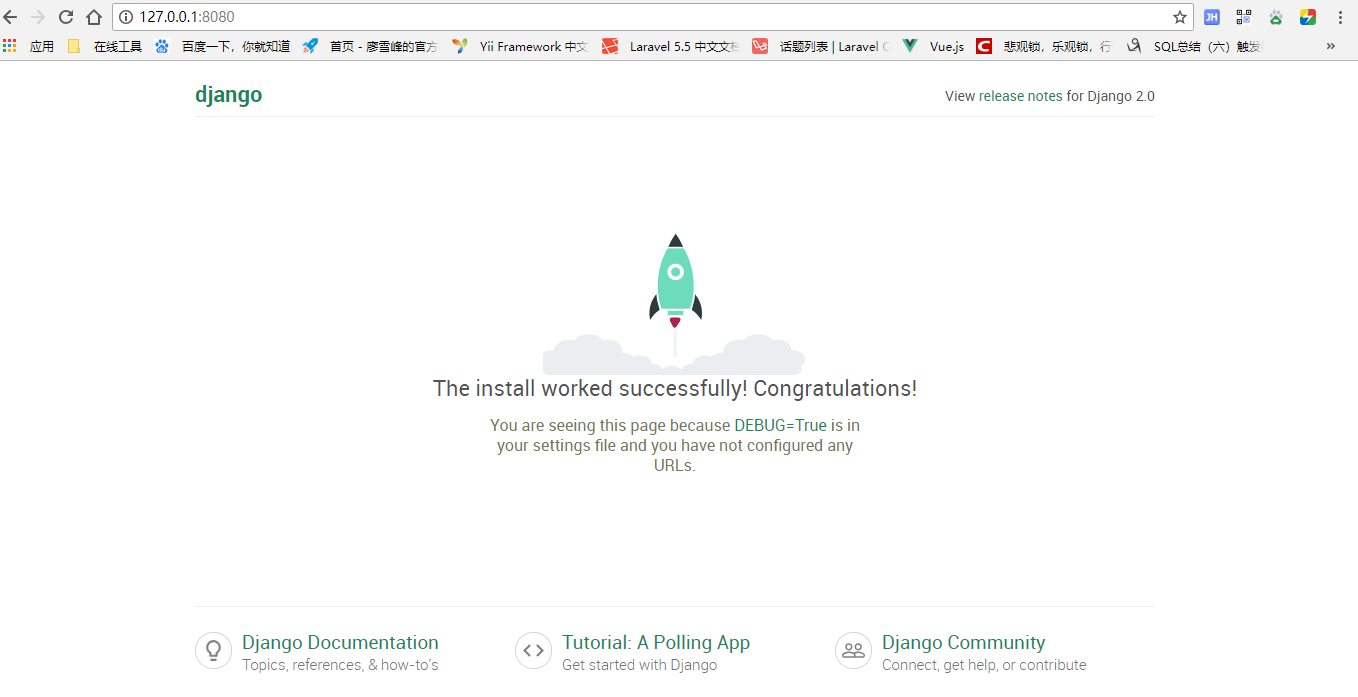Click the people community icon

pos(853,650)
